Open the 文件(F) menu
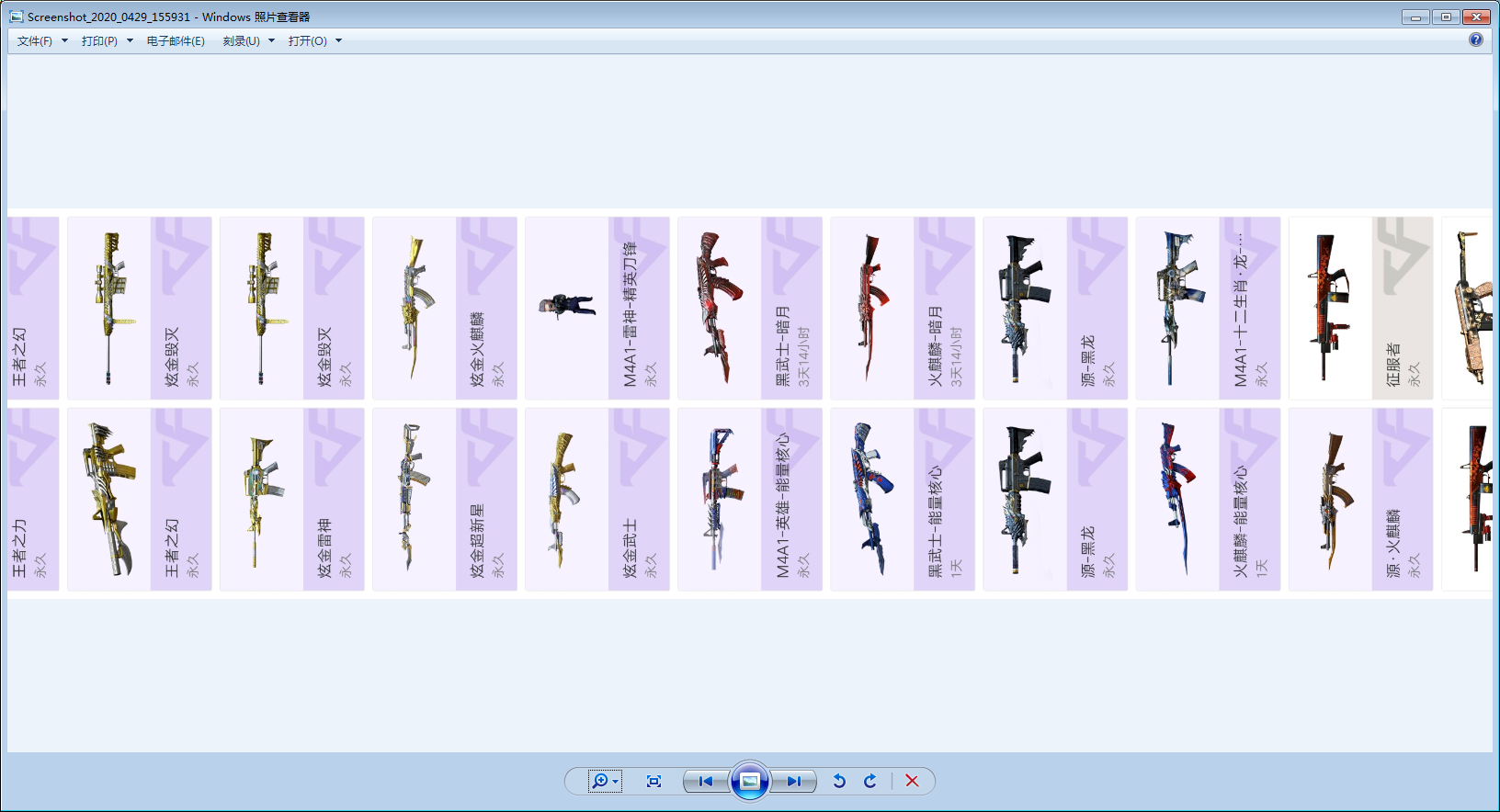Viewport: 1500px width, 812px height. coord(42,41)
